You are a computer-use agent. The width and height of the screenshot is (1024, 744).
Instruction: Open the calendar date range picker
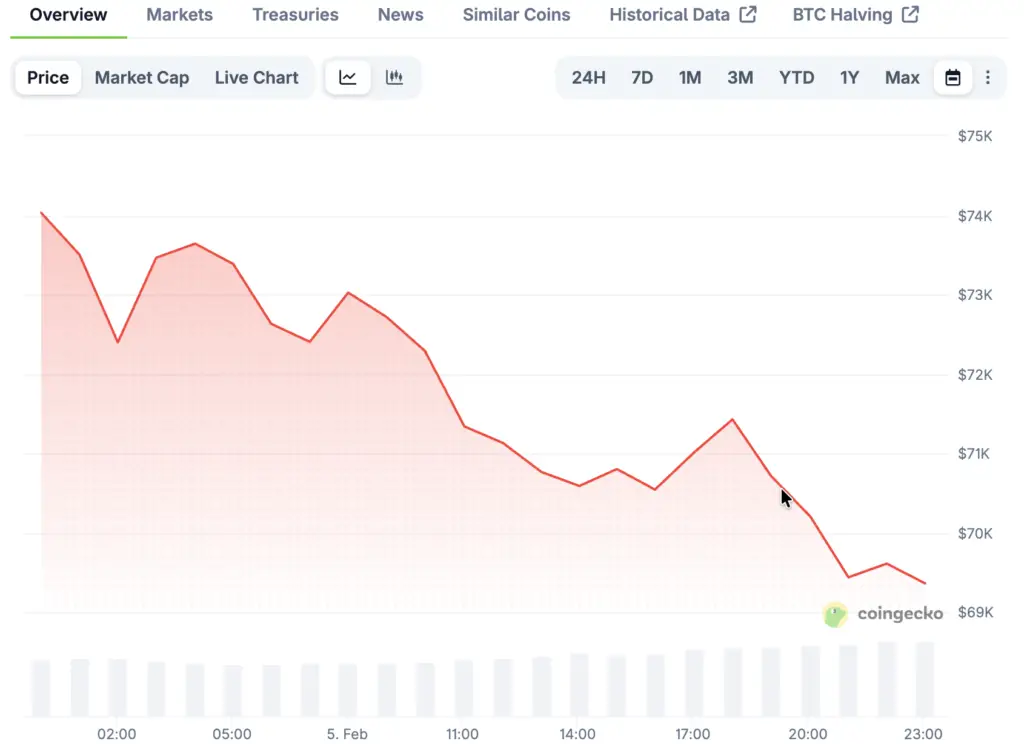(x=953, y=78)
